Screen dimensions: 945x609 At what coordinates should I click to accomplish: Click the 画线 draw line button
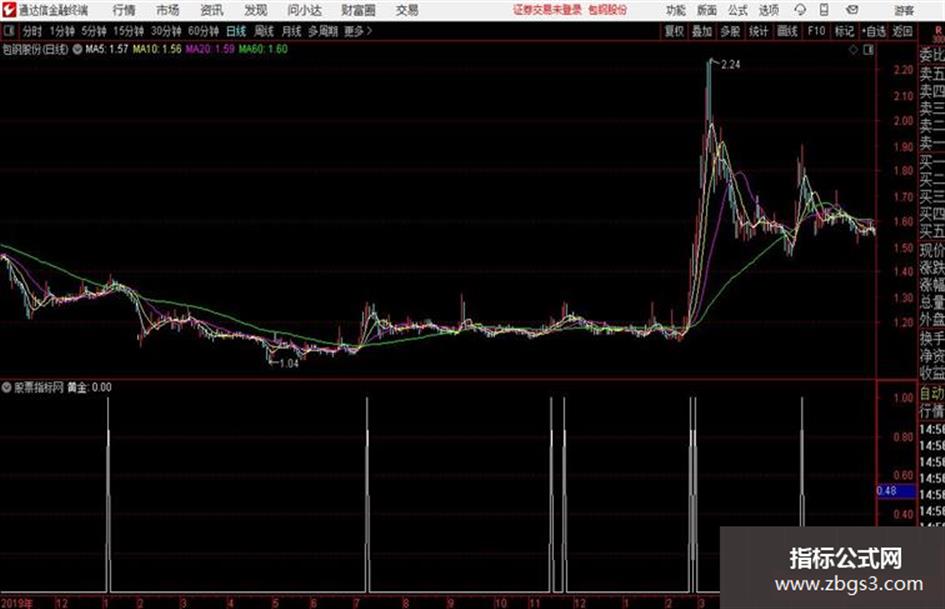[x=787, y=31]
